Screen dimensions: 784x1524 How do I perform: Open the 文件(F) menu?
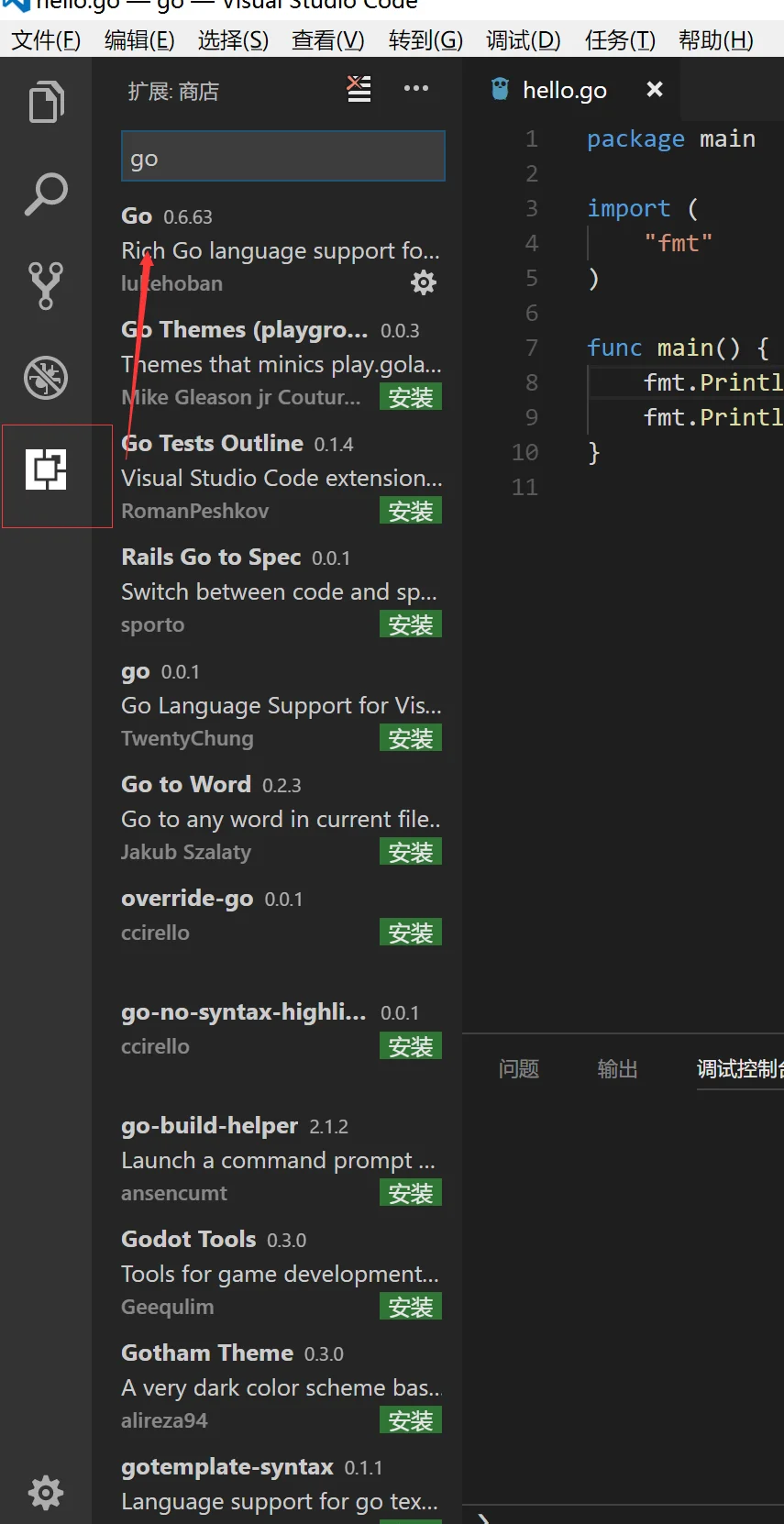(46, 40)
